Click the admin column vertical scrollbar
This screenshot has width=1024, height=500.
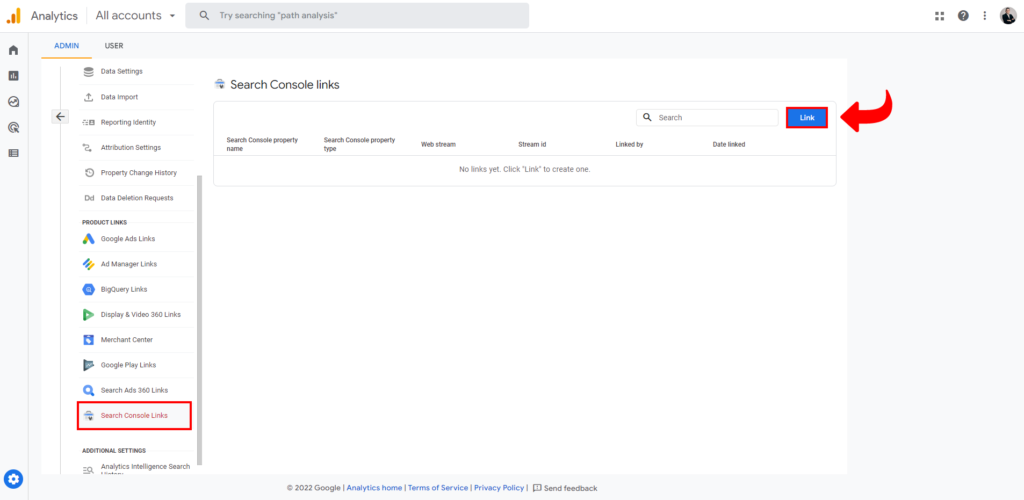(x=200, y=320)
